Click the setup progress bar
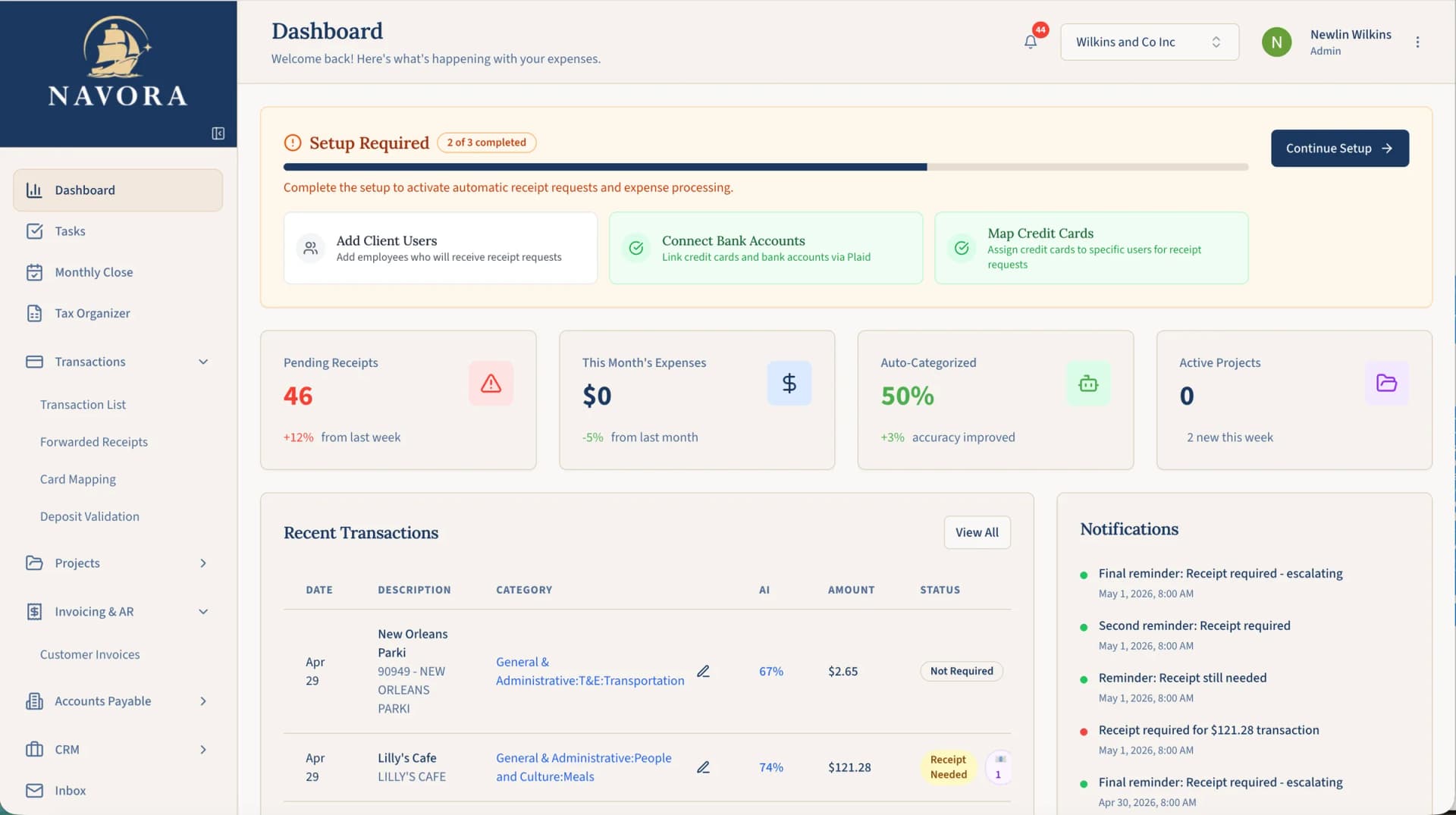The width and height of the screenshot is (1456, 815). pos(765,167)
